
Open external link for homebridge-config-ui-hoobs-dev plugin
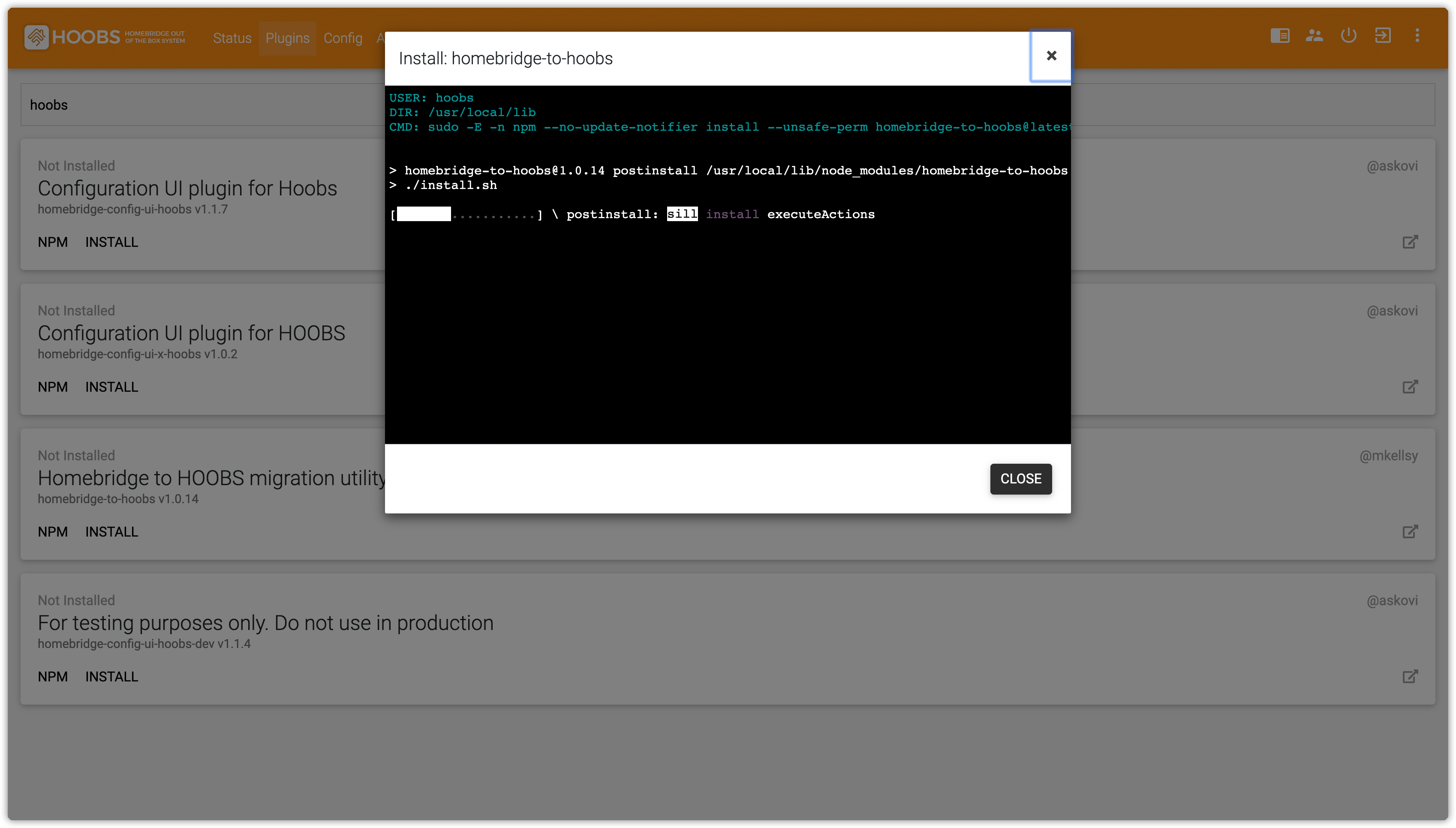point(1410,677)
